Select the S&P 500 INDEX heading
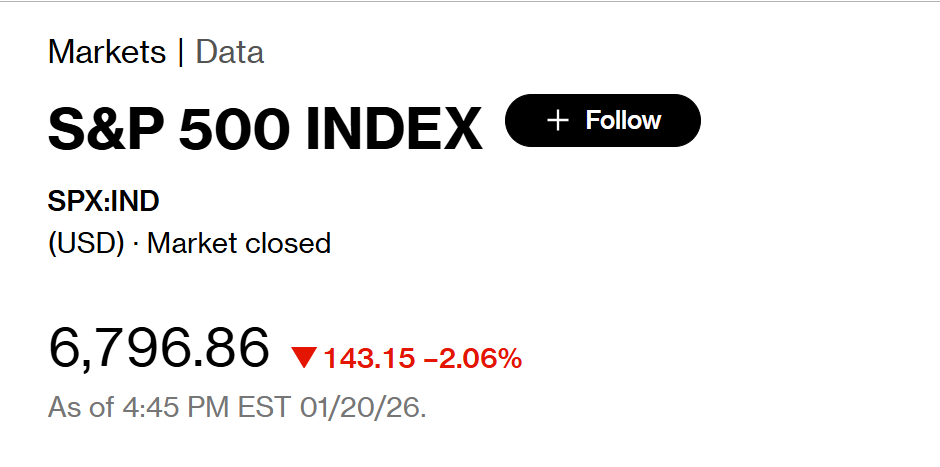 (x=265, y=129)
